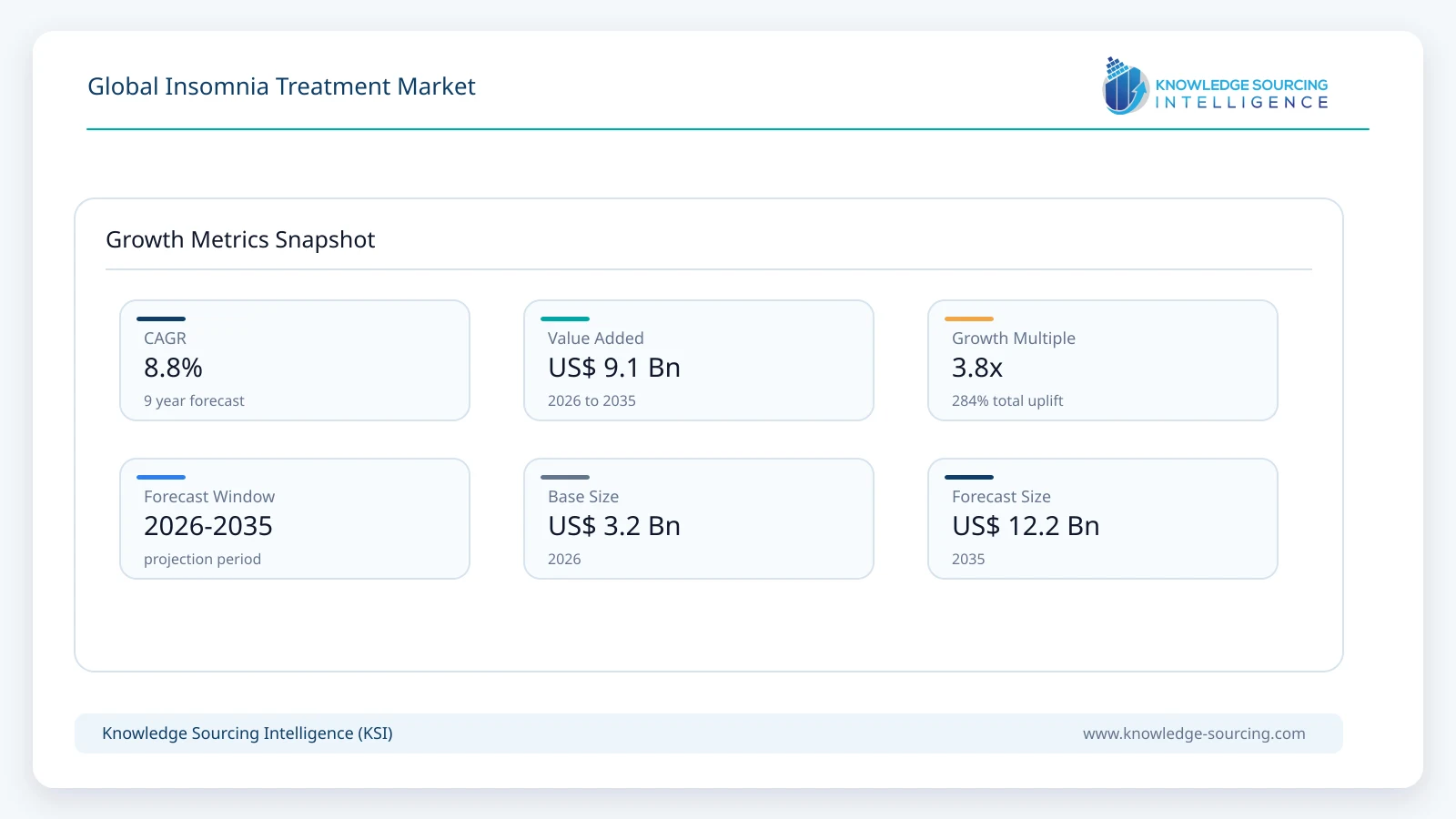Click the '2035' caption under Forecast Size

pos(968,559)
